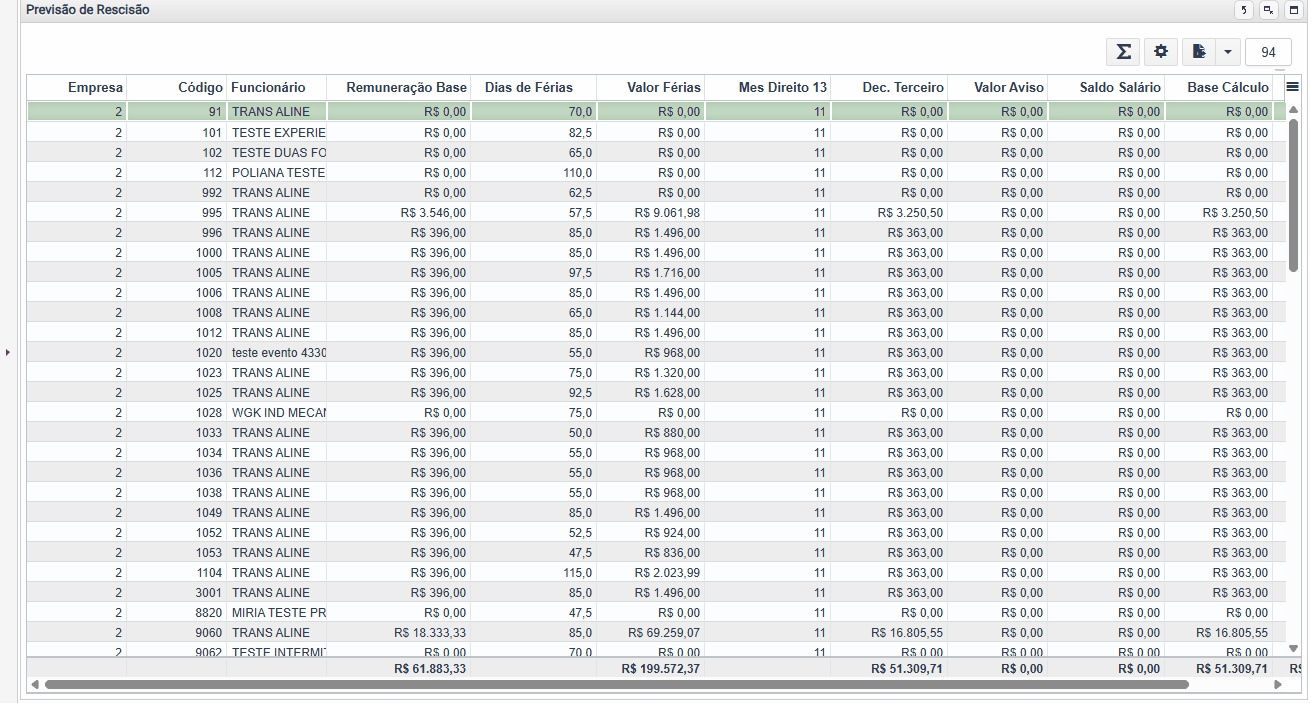Select the row with código 995
Viewport: 1311px width, 703px height.
(x=650, y=212)
